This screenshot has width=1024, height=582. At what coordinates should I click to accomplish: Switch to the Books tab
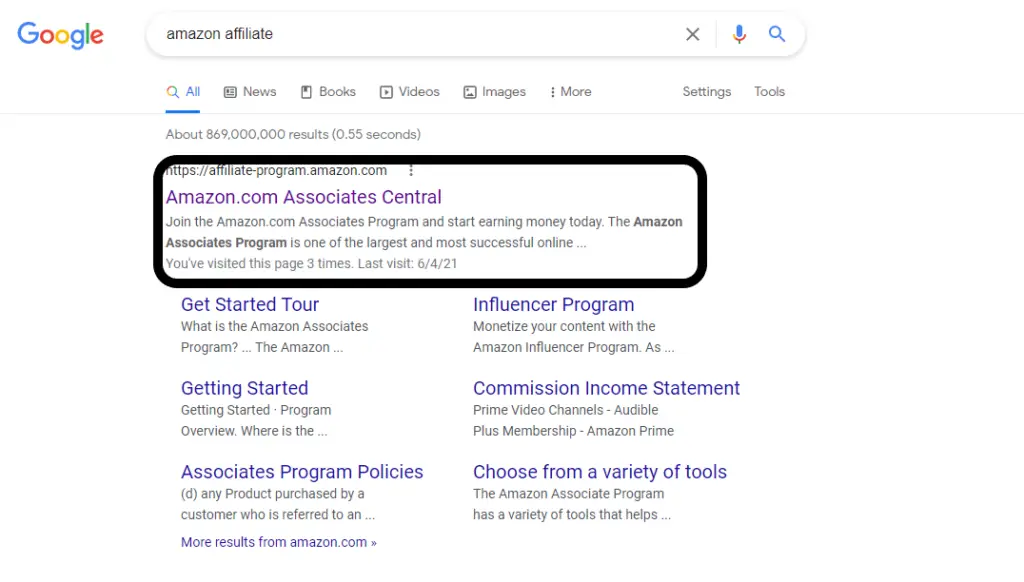(328, 92)
